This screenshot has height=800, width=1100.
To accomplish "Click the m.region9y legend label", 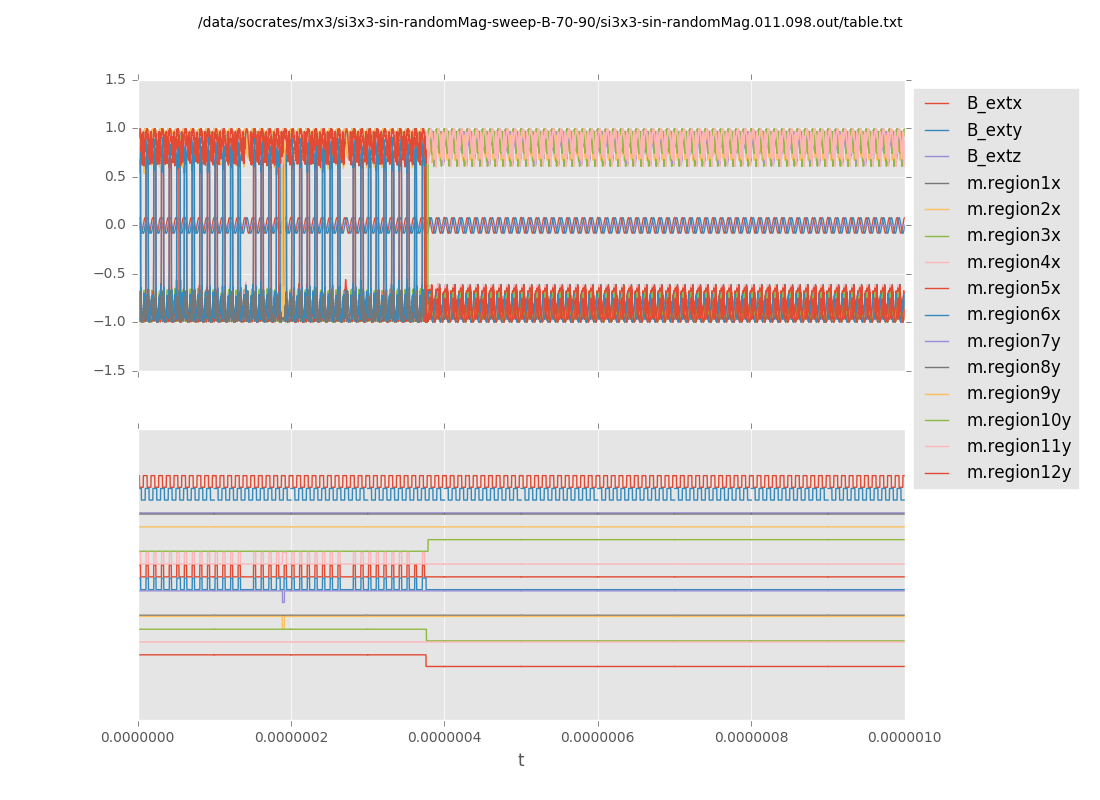I will pyautogui.click(x=1013, y=393).
